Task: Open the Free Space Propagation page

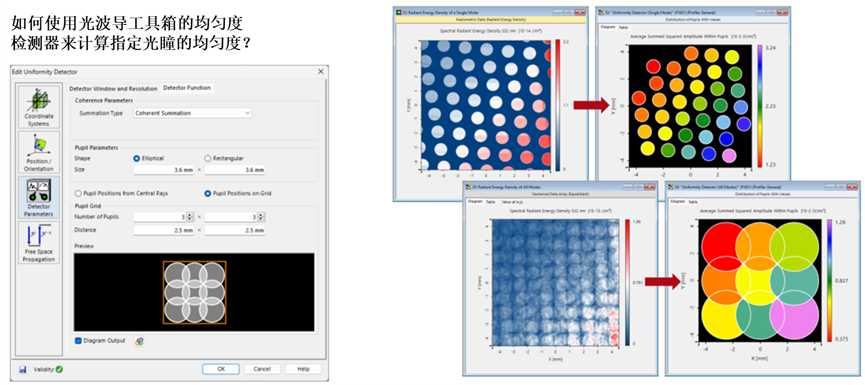Action: (39, 243)
